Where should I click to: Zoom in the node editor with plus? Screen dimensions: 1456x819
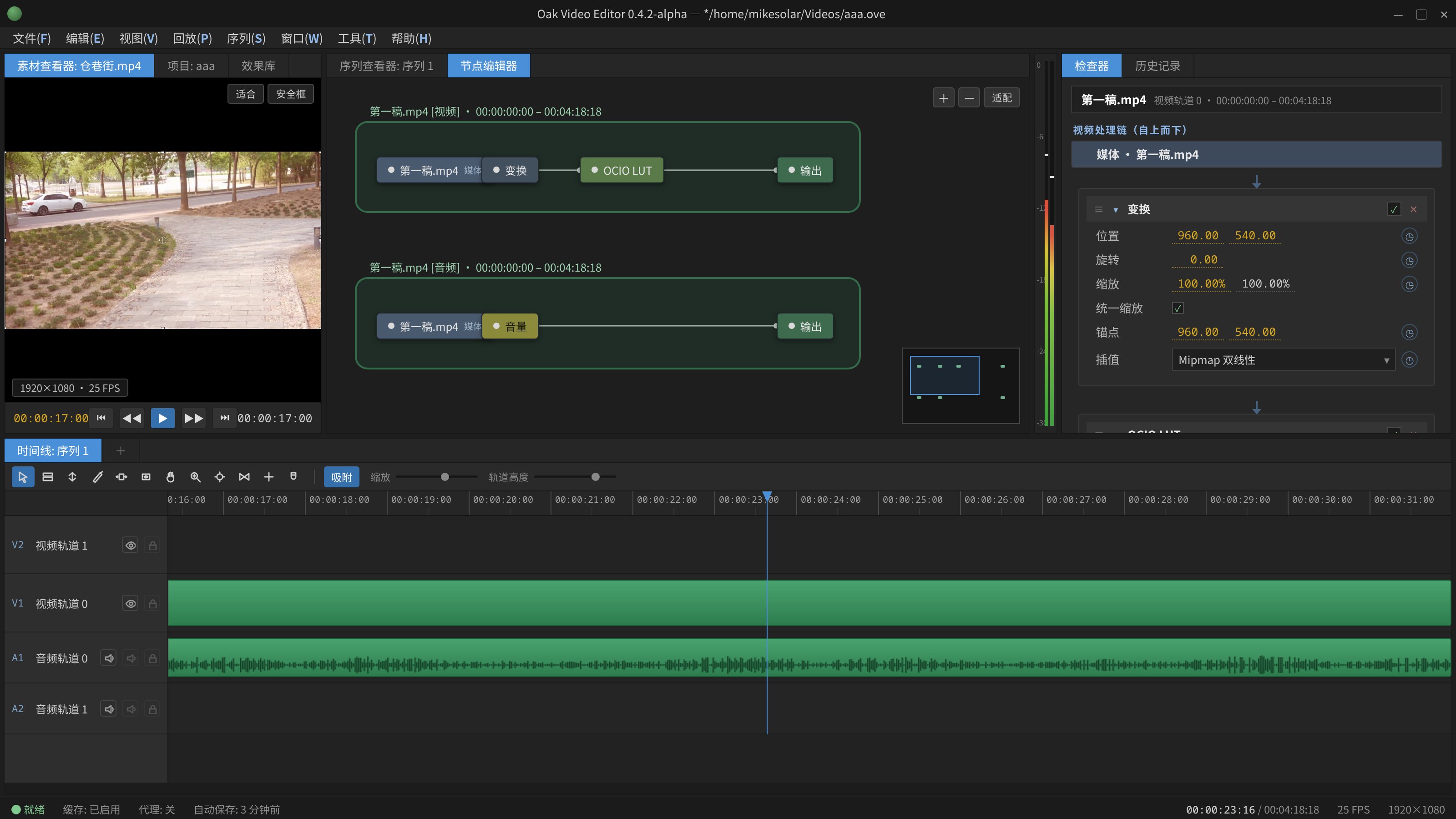coord(943,98)
